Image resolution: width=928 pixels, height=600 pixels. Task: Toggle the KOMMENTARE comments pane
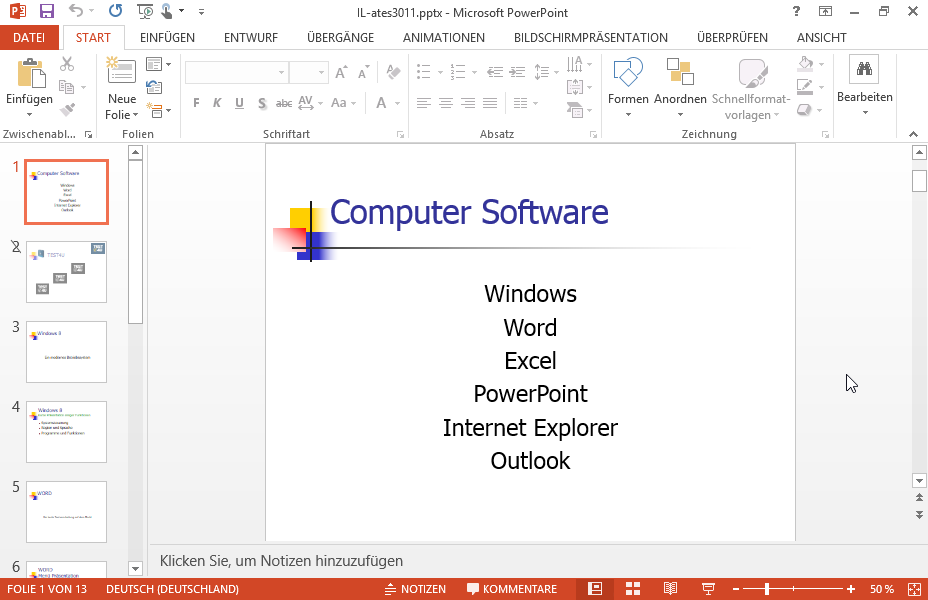(512, 589)
